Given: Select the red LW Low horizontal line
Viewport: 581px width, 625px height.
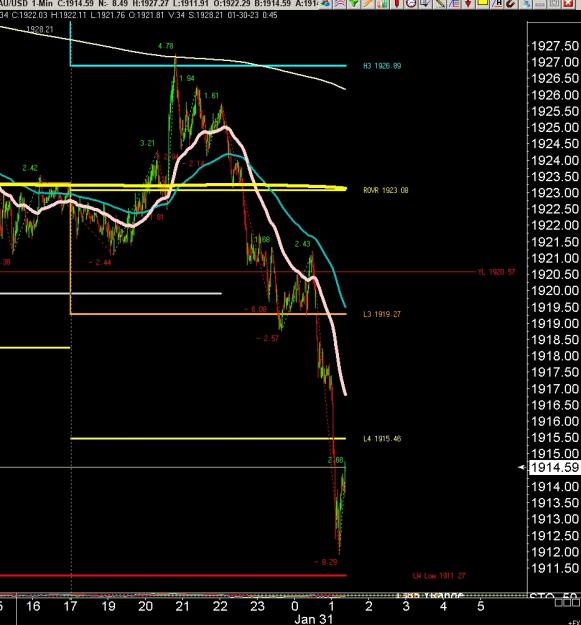Looking at the screenshot, I should 173,575.
